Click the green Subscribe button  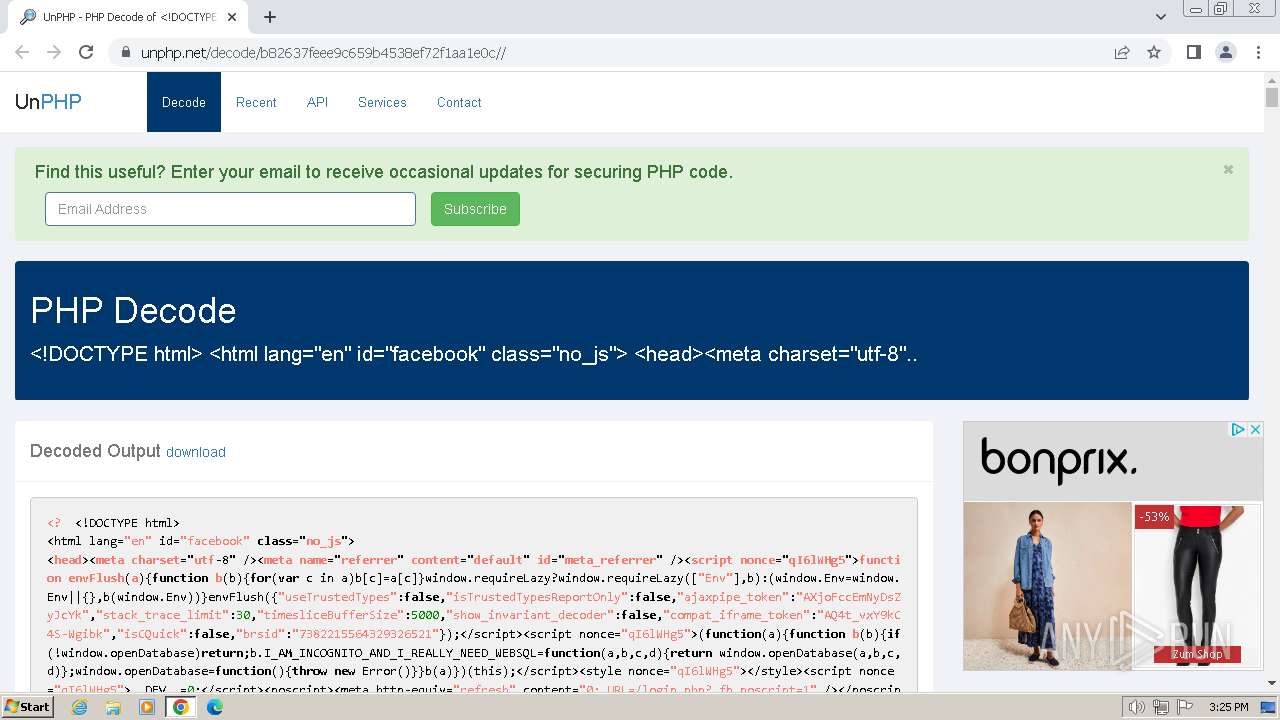coord(475,209)
